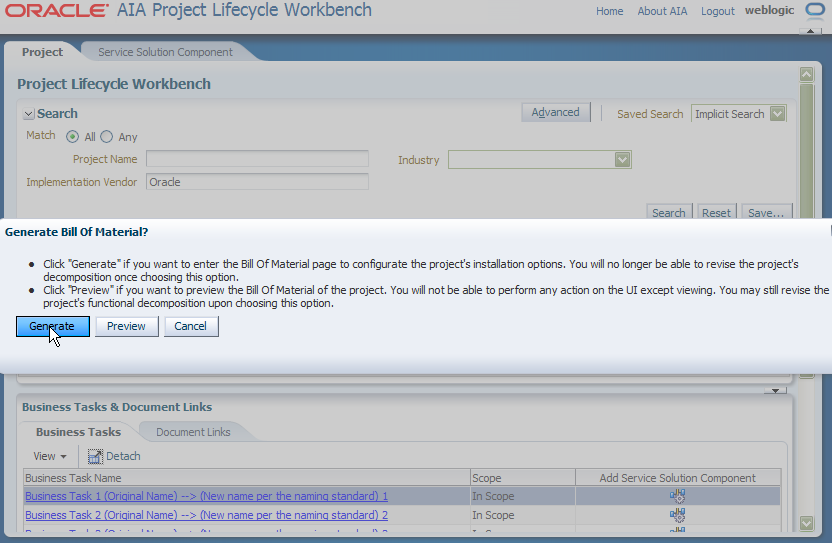The image size is (832, 543).
Task: Click Add Service Solution Component icon for Business Task 1
Action: click(x=677, y=496)
